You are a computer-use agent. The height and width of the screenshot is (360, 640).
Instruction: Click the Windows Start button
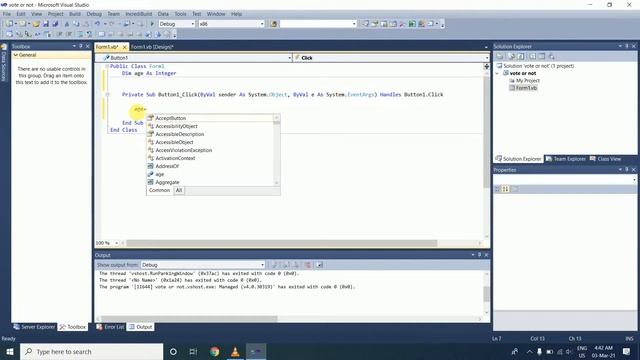click(x=10, y=351)
